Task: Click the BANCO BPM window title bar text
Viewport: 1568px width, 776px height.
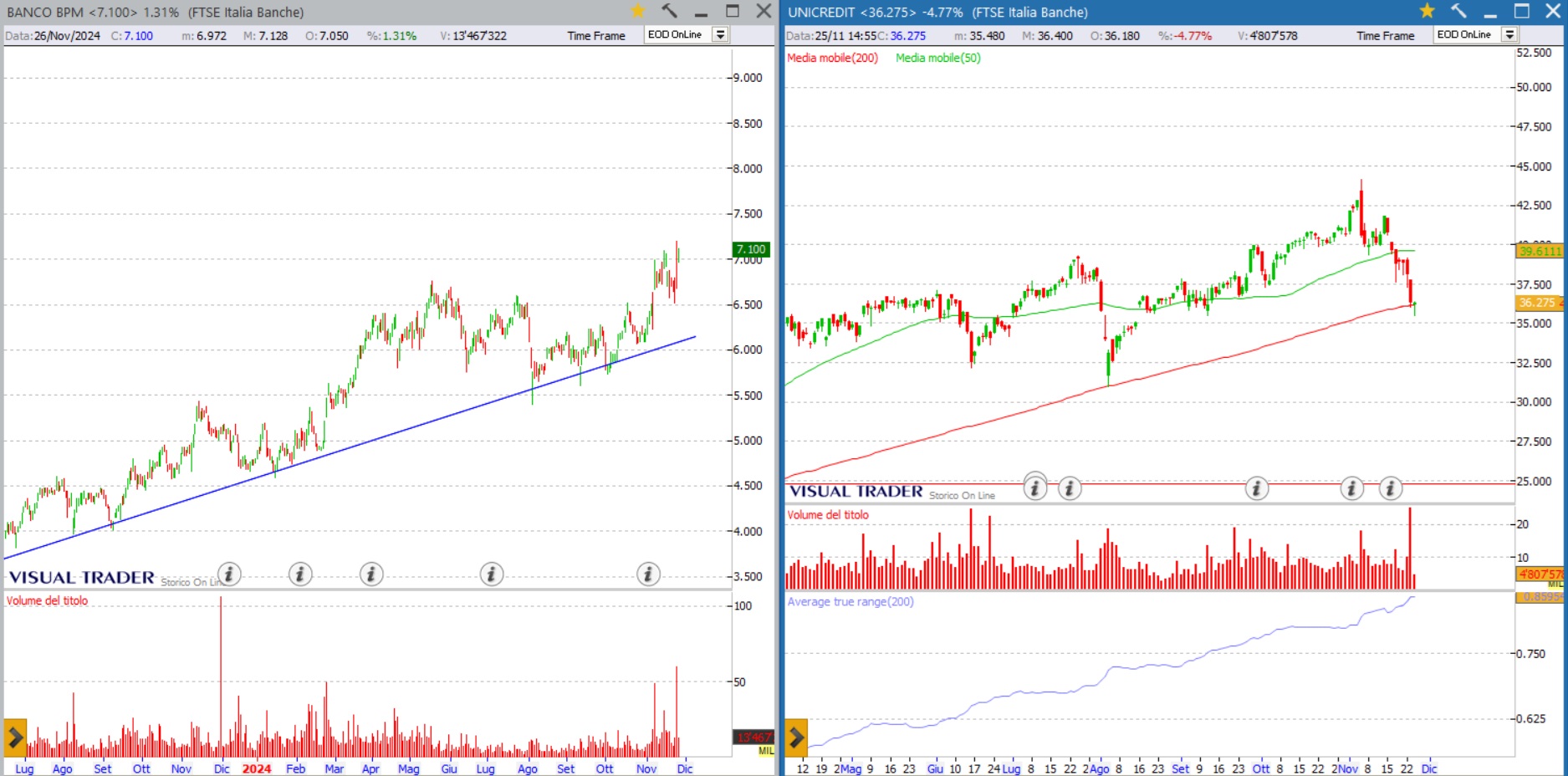Action: [x=155, y=12]
